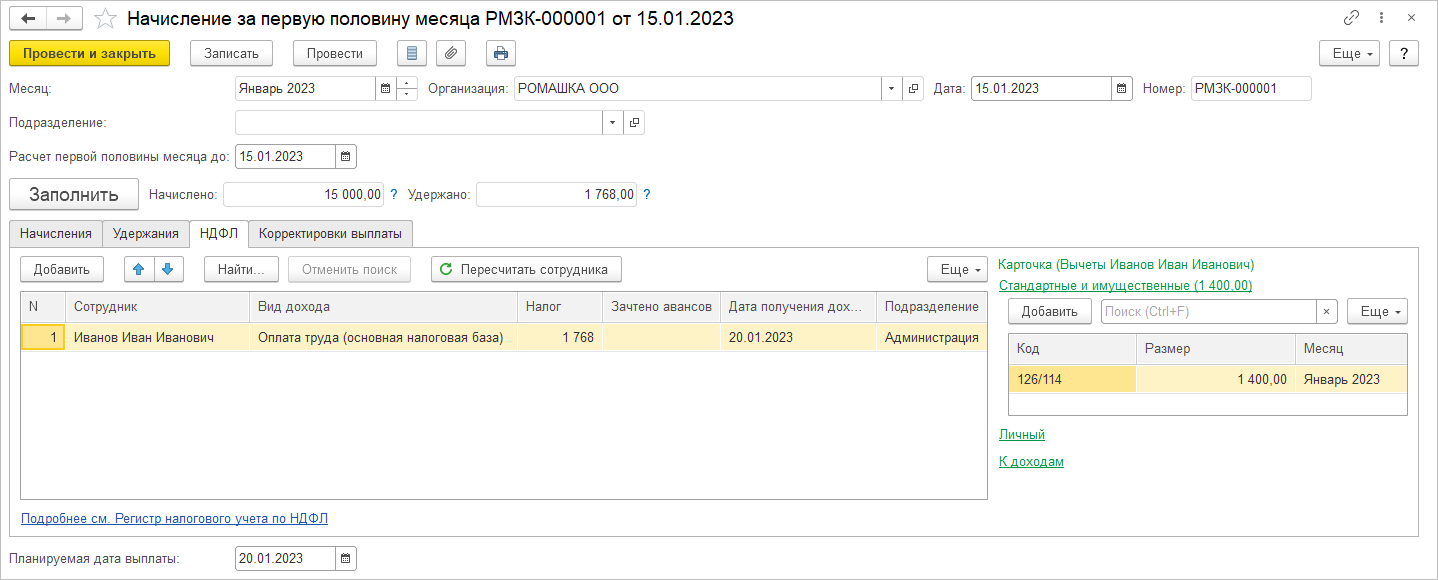Copy link using chain icon
This screenshot has height=580, width=1438.
[1352, 18]
